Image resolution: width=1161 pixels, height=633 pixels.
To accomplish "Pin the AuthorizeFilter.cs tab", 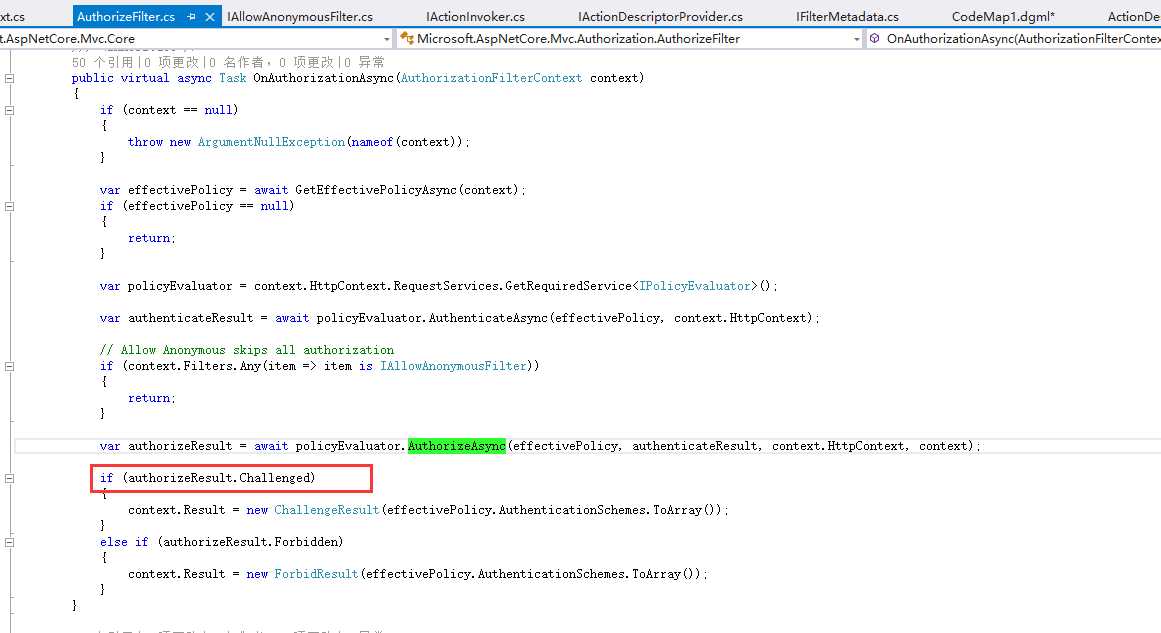I will click(x=191, y=16).
